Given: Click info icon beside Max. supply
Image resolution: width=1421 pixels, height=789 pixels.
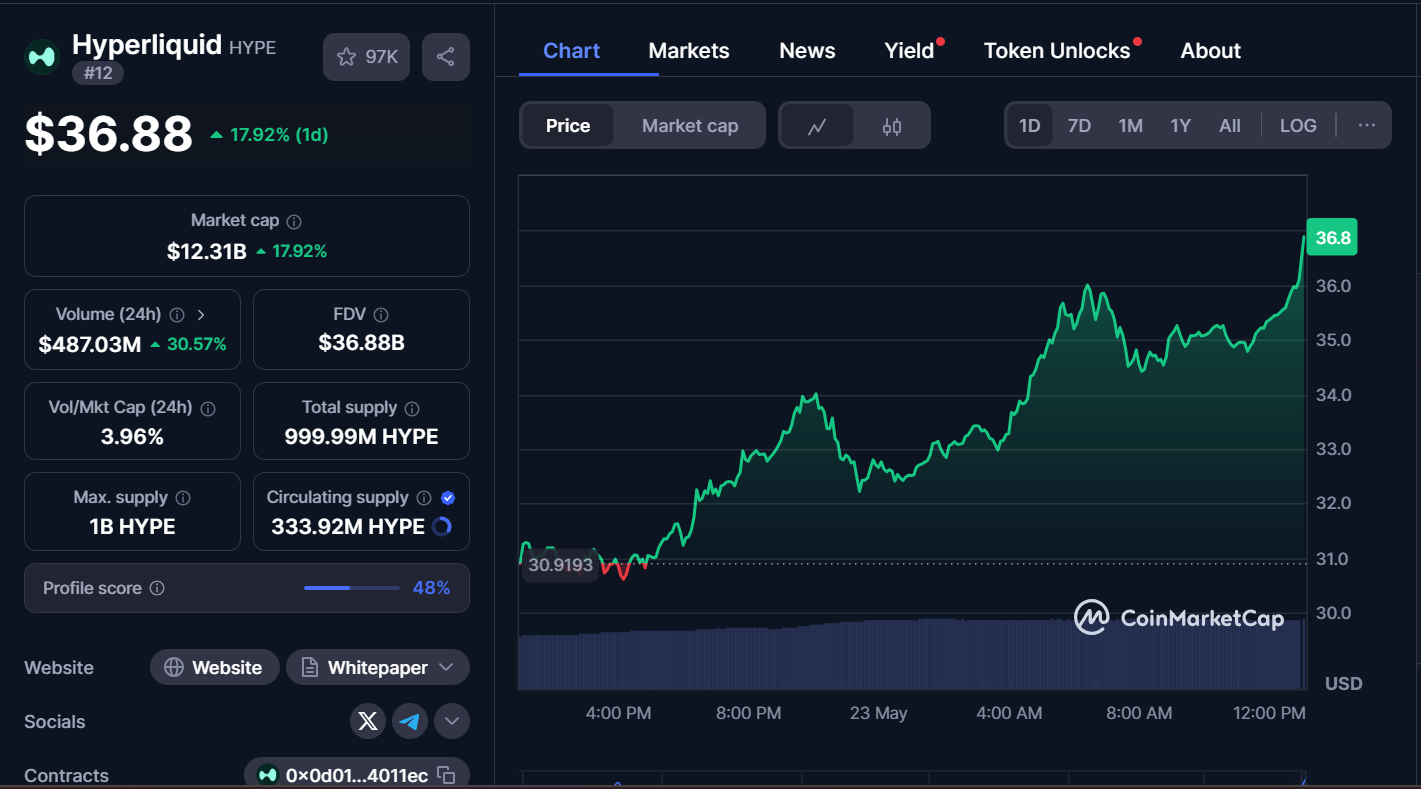Looking at the screenshot, I should [x=183, y=498].
